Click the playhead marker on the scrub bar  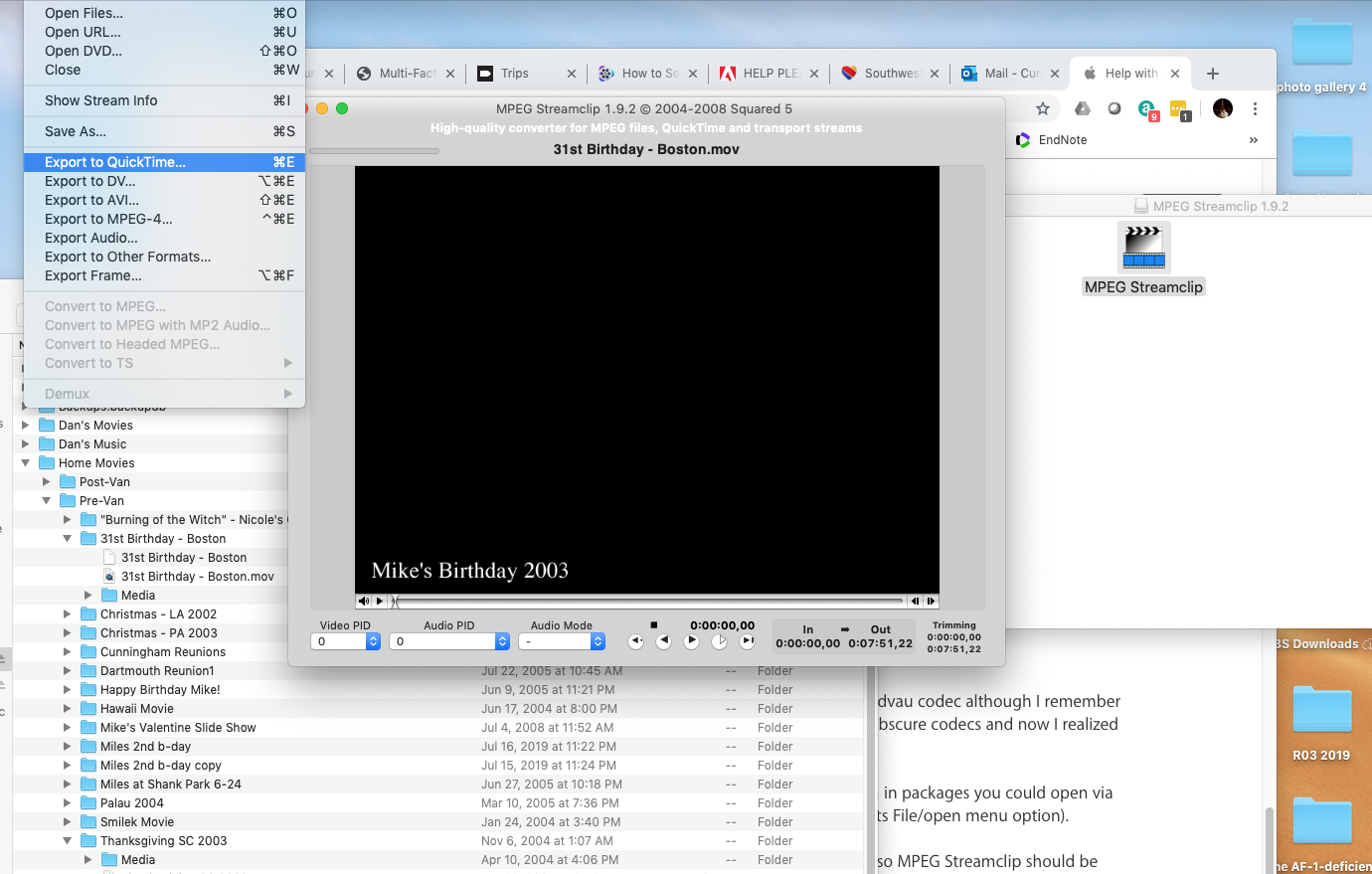pyautogui.click(x=394, y=601)
